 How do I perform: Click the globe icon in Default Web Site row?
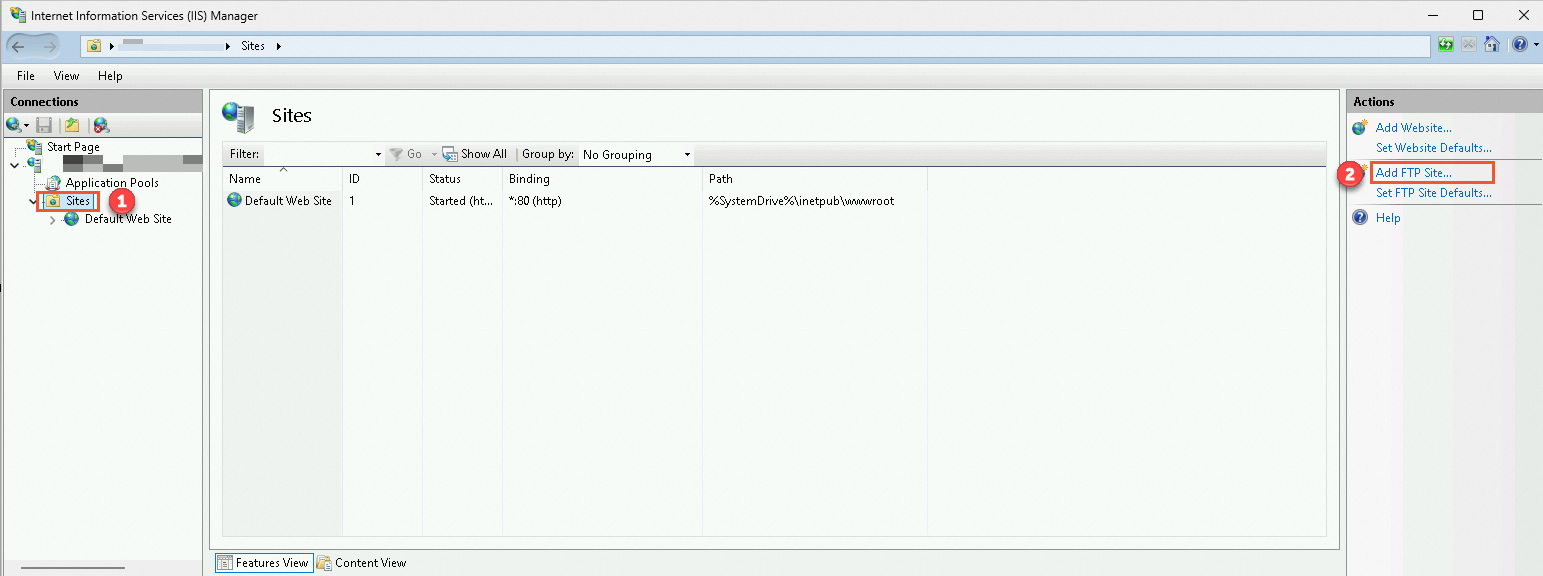pos(235,200)
